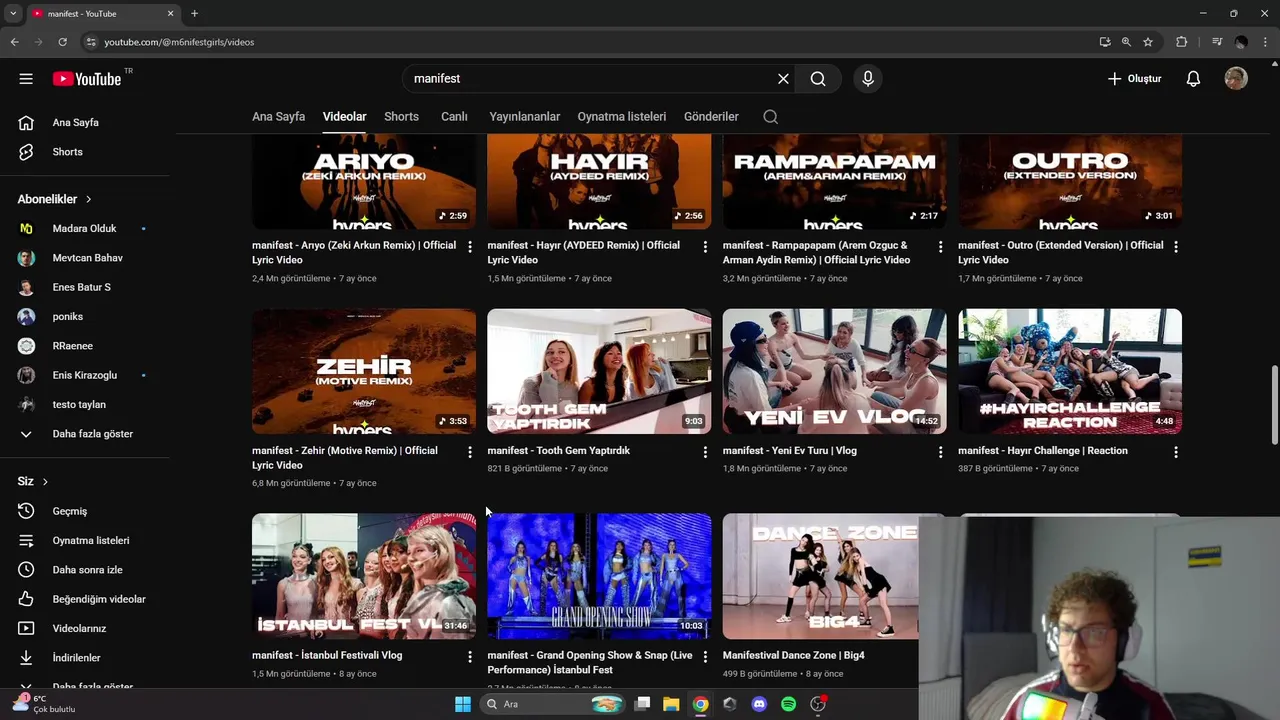
Task: Open OBS Studio from the taskbar
Action: [818, 704]
